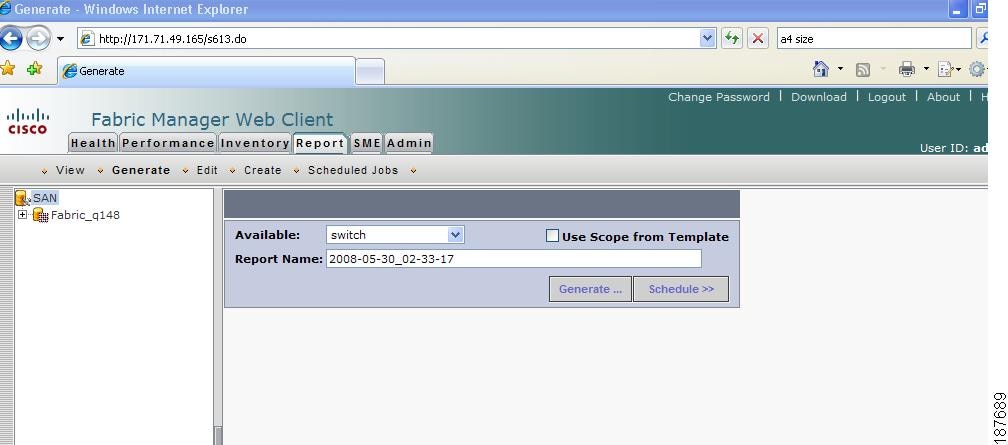Open the recent pages dropdown arrow
This screenshot has height=445, width=1008.
60,39
